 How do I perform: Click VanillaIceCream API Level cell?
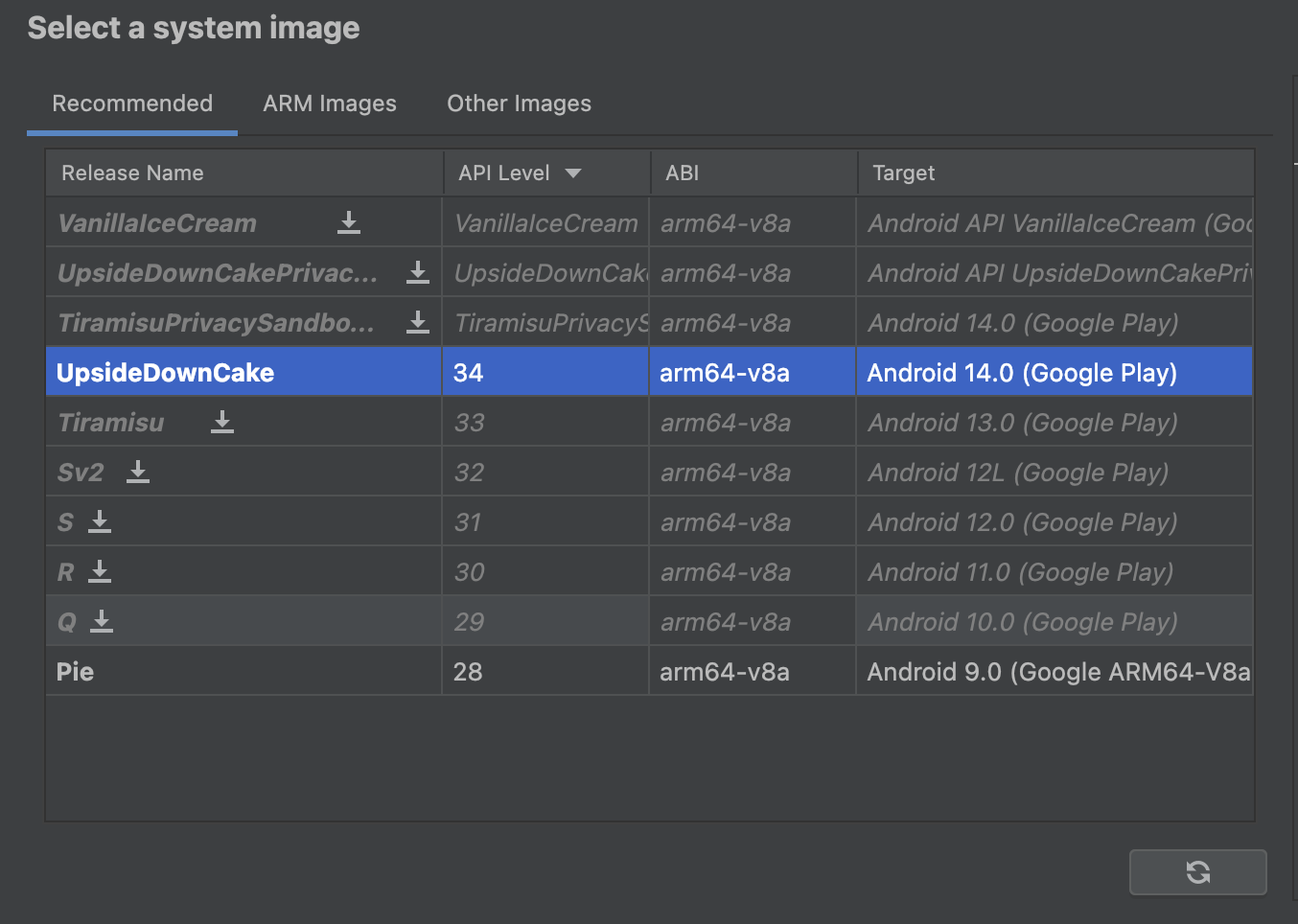(x=545, y=223)
